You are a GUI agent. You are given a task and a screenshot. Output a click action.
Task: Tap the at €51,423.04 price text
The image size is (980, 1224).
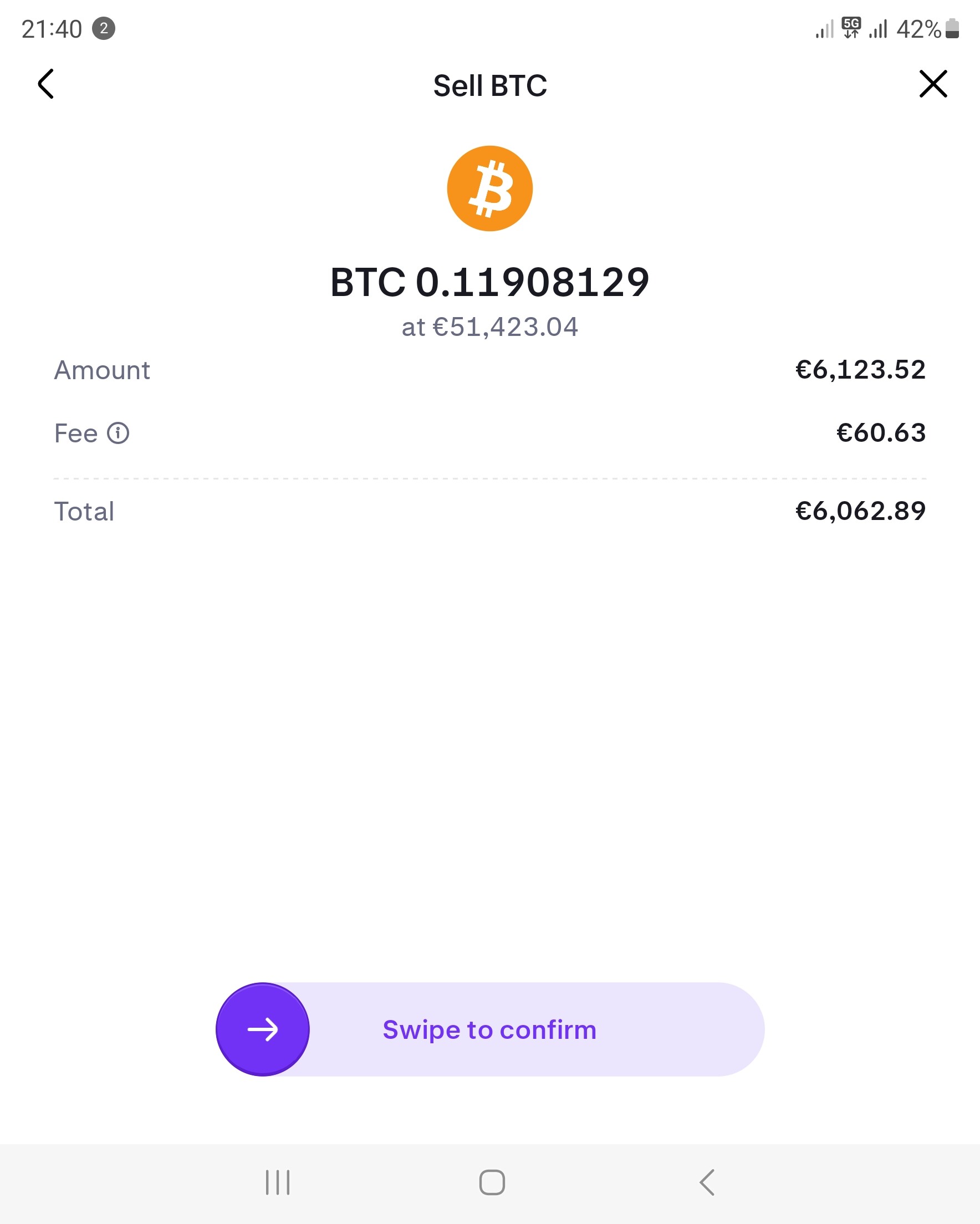[x=489, y=327]
